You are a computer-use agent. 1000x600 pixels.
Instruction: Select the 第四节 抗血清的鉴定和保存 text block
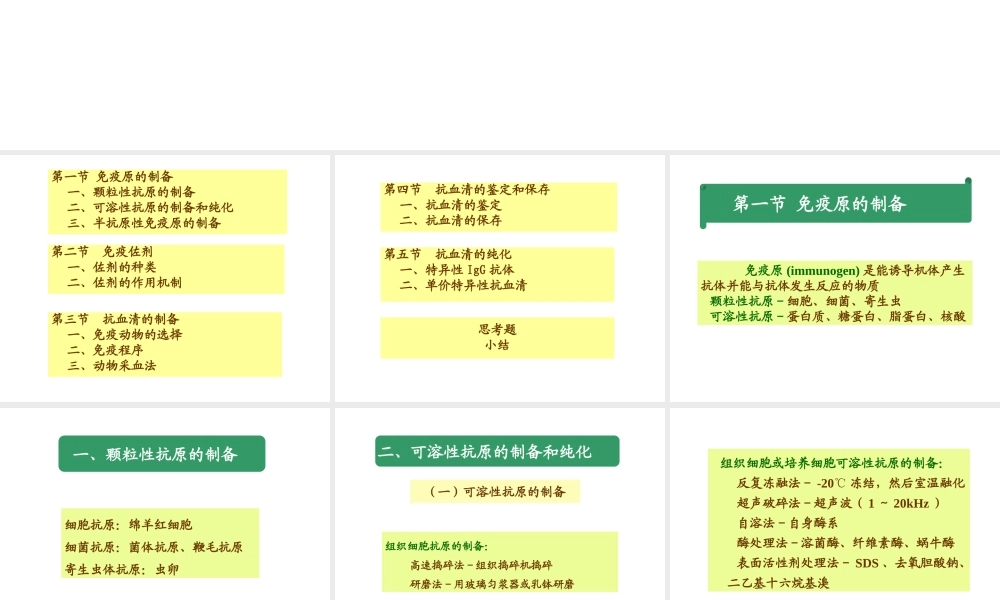point(497,206)
